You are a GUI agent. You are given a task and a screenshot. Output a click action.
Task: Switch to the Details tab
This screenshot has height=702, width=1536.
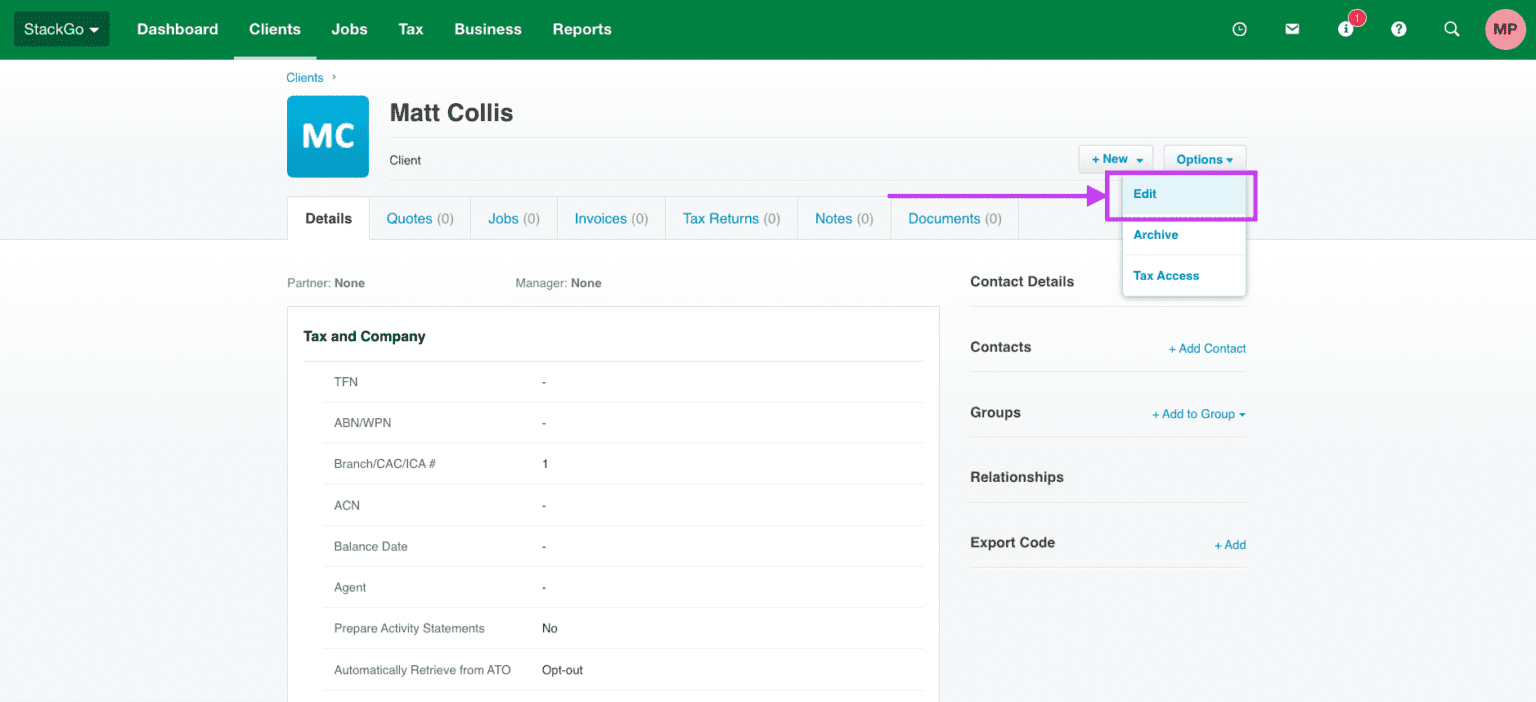click(x=329, y=218)
